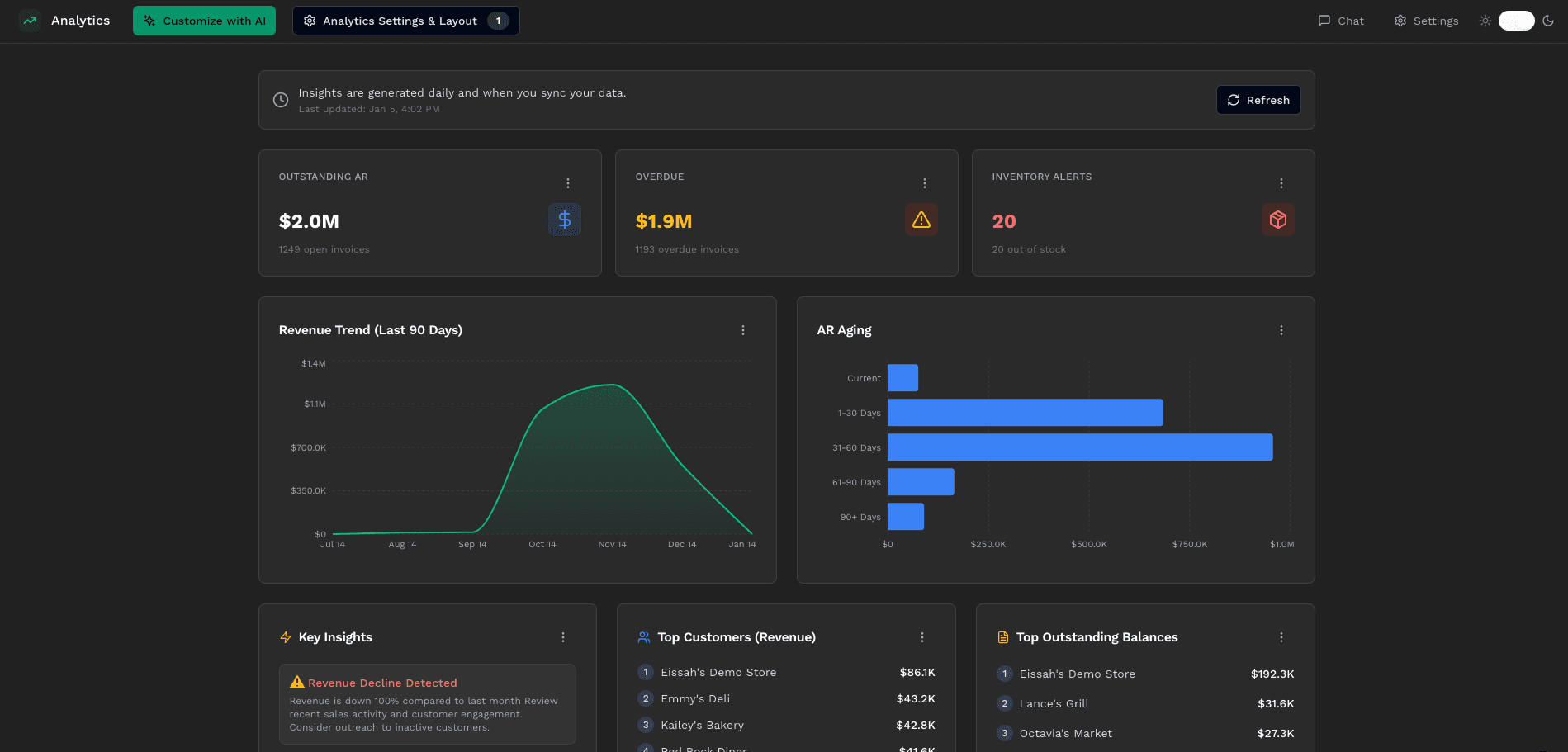Select the sun icon for light mode
Image resolution: width=1568 pixels, height=752 pixels.
coord(1484,21)
